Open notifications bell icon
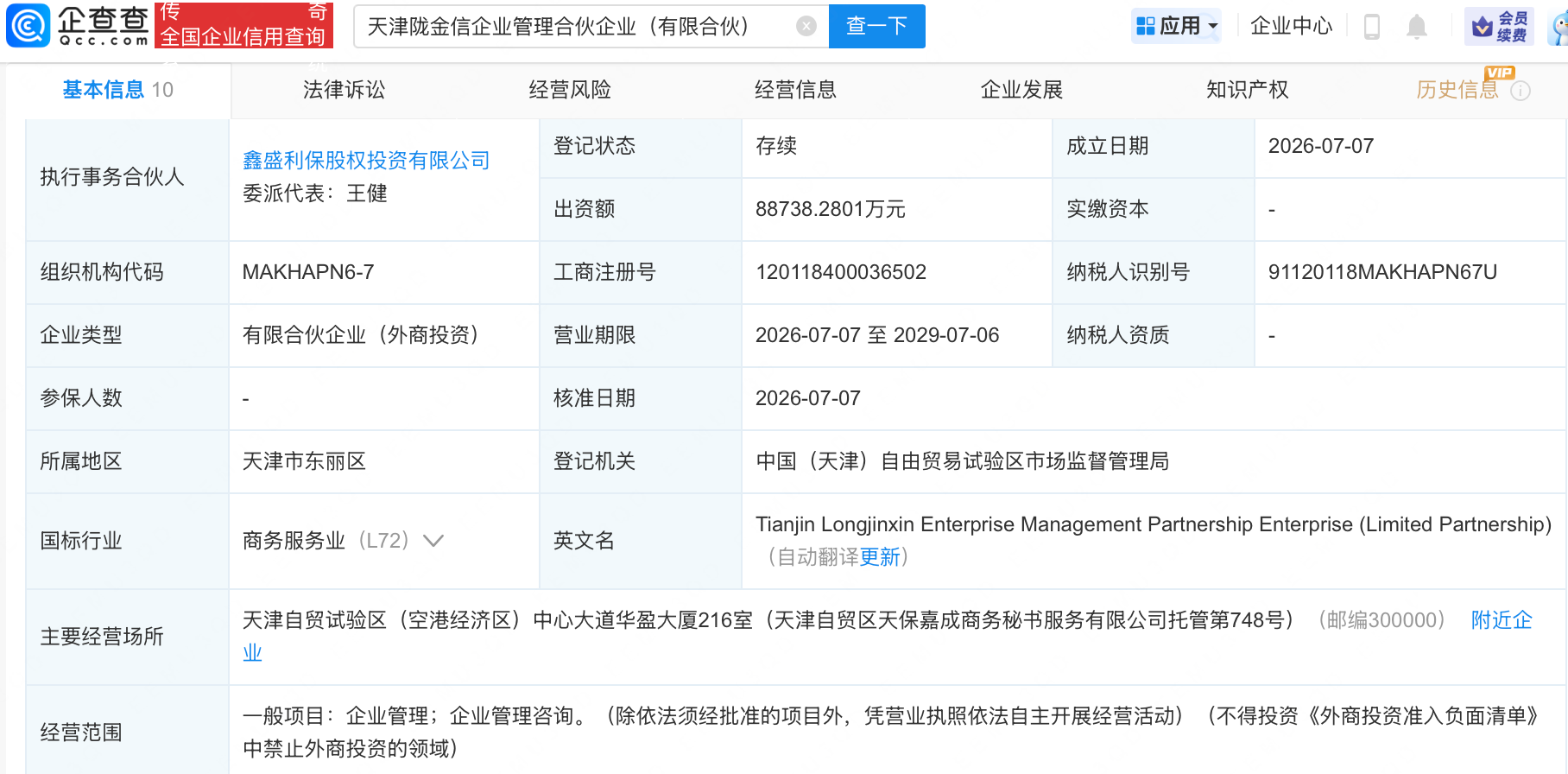Viewport: 1568px width, 774px height. 1417,27
